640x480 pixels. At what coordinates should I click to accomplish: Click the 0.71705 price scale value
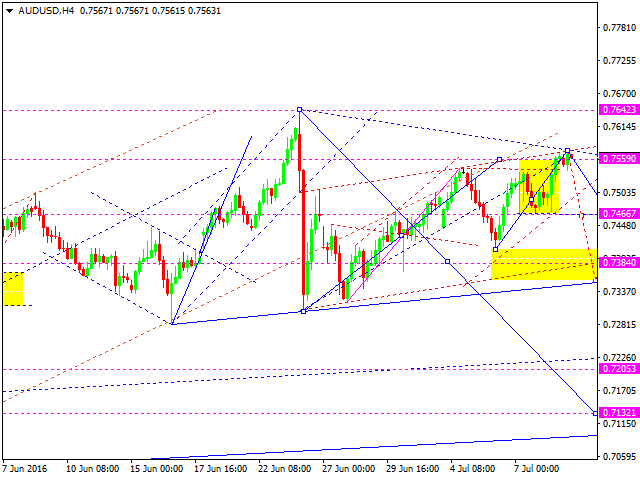pyautogui.click(x=619, y=391)
